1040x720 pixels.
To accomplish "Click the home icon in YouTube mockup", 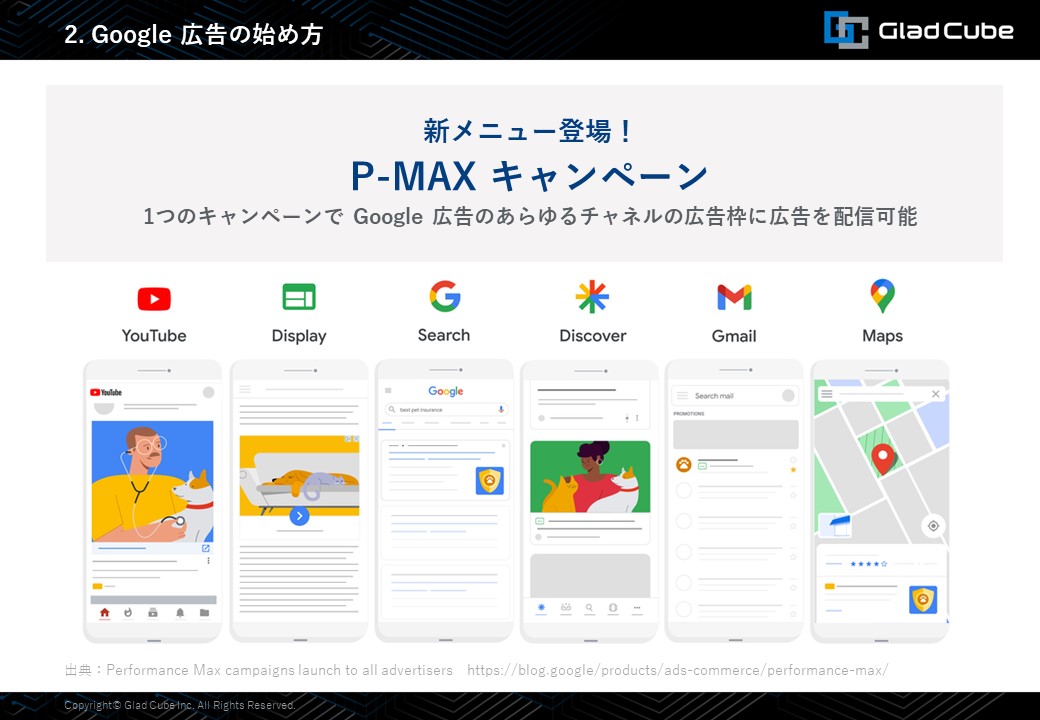I will [104, 613].
